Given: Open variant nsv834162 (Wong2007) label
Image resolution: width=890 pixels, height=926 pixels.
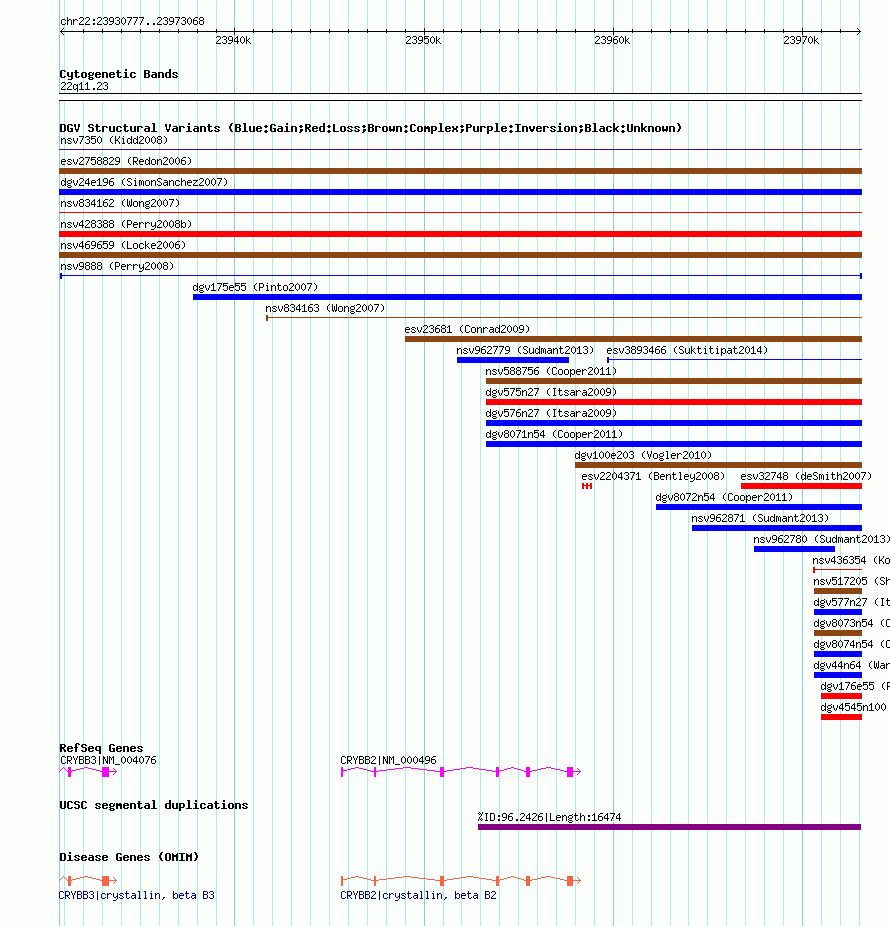Looking at the screenshot, I should pyautogui.click(x=120, y=203).
